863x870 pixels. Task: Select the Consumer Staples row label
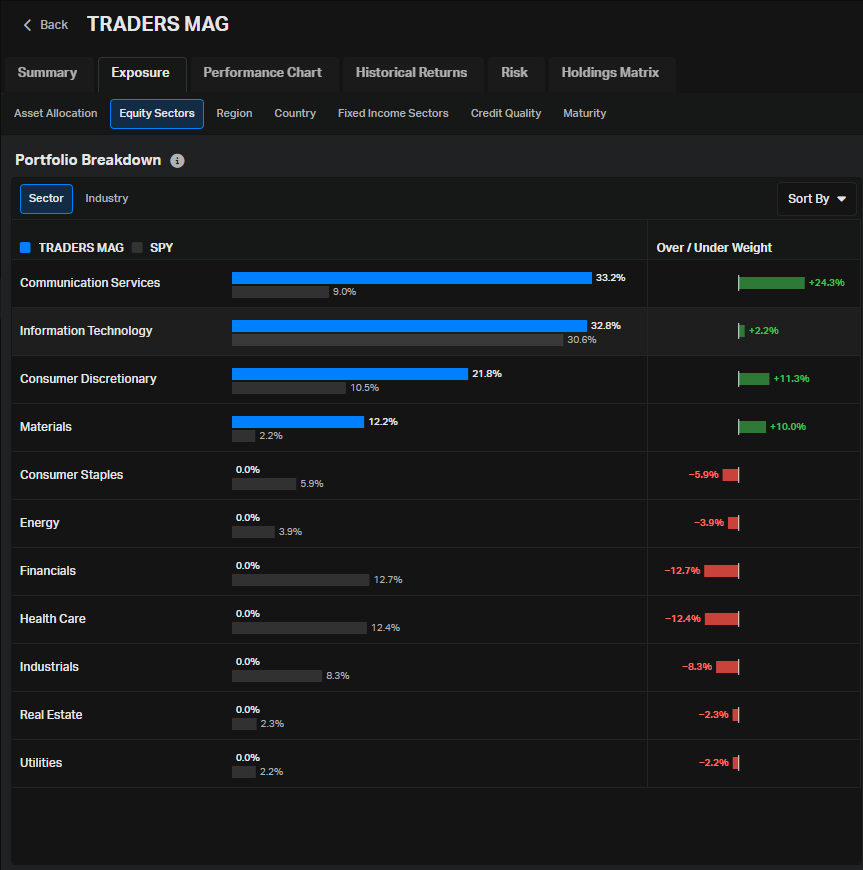coord(72,475)
